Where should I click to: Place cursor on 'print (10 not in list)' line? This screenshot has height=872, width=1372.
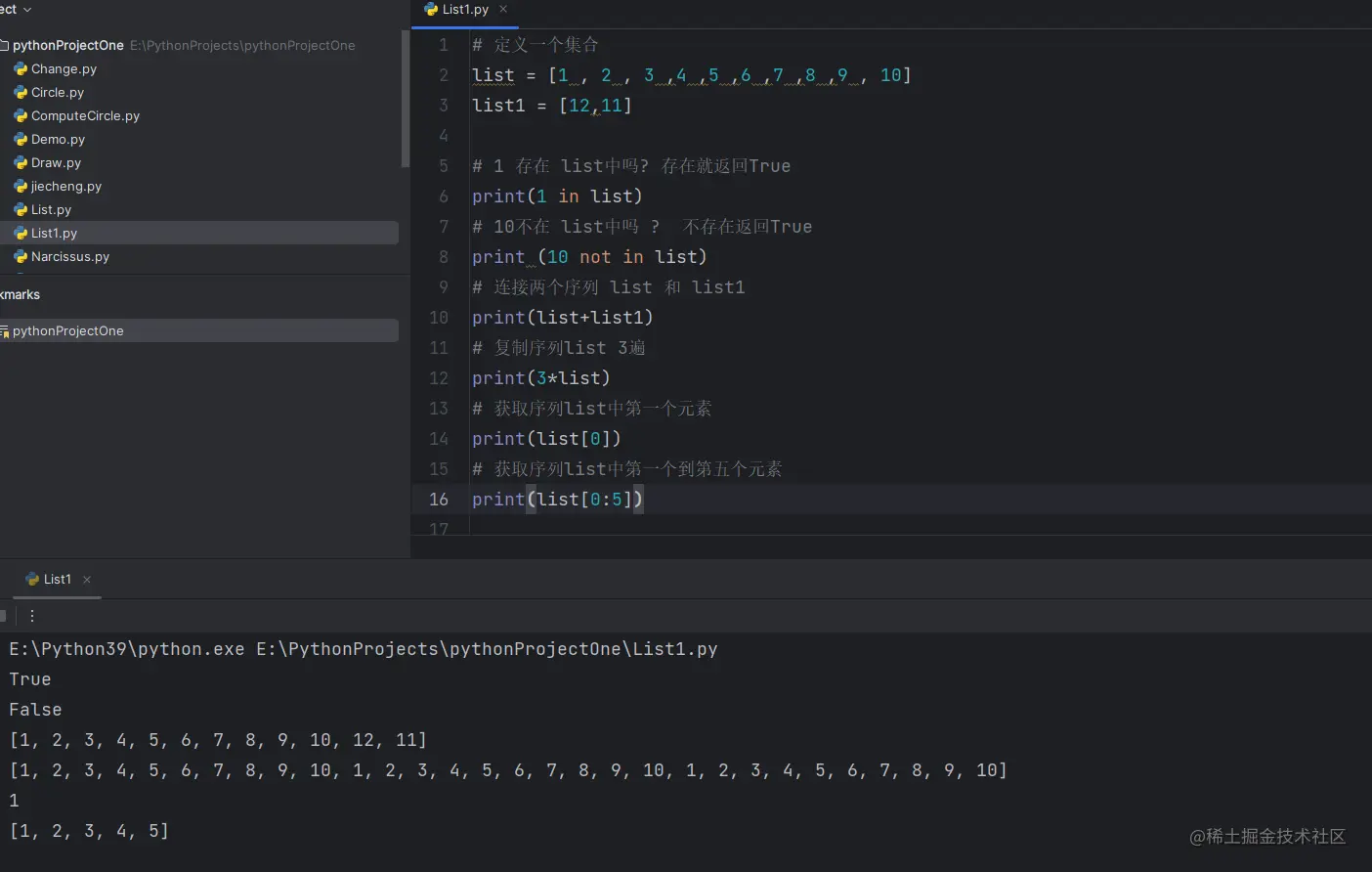(x=589, y=257)
